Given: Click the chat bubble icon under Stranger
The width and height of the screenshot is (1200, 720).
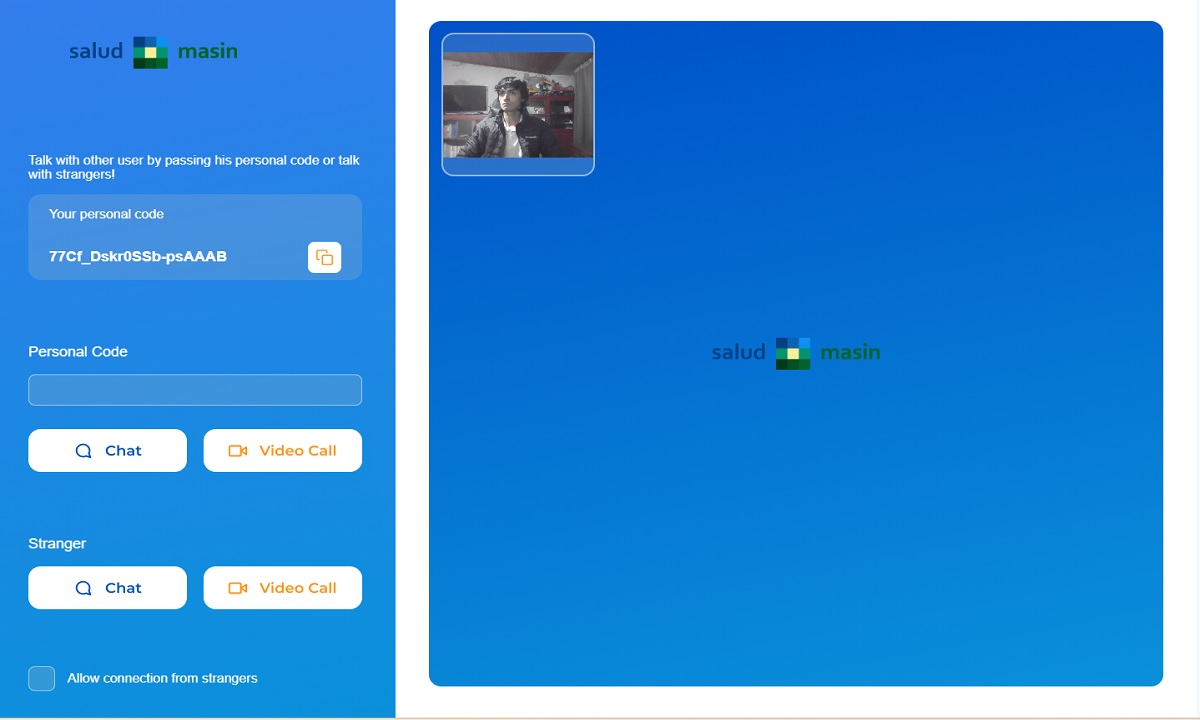Looking at the screenshot, I should coord(84,588).
